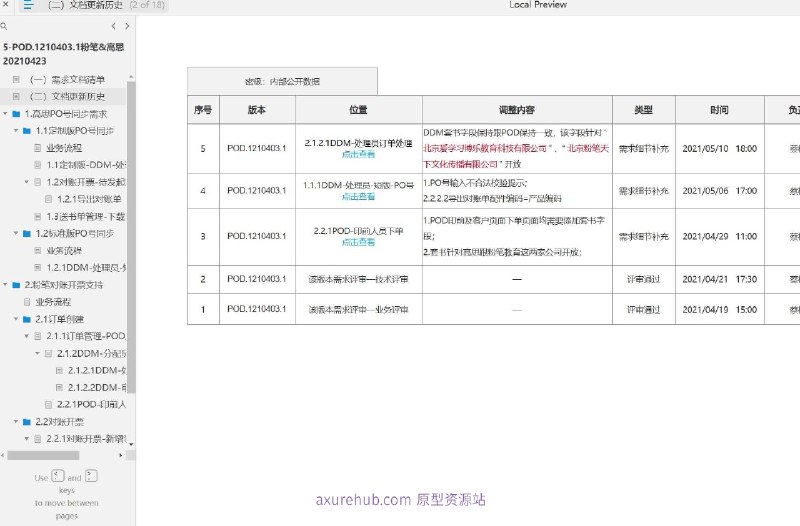Close the sitemap panel with X icon

[6, 4]
